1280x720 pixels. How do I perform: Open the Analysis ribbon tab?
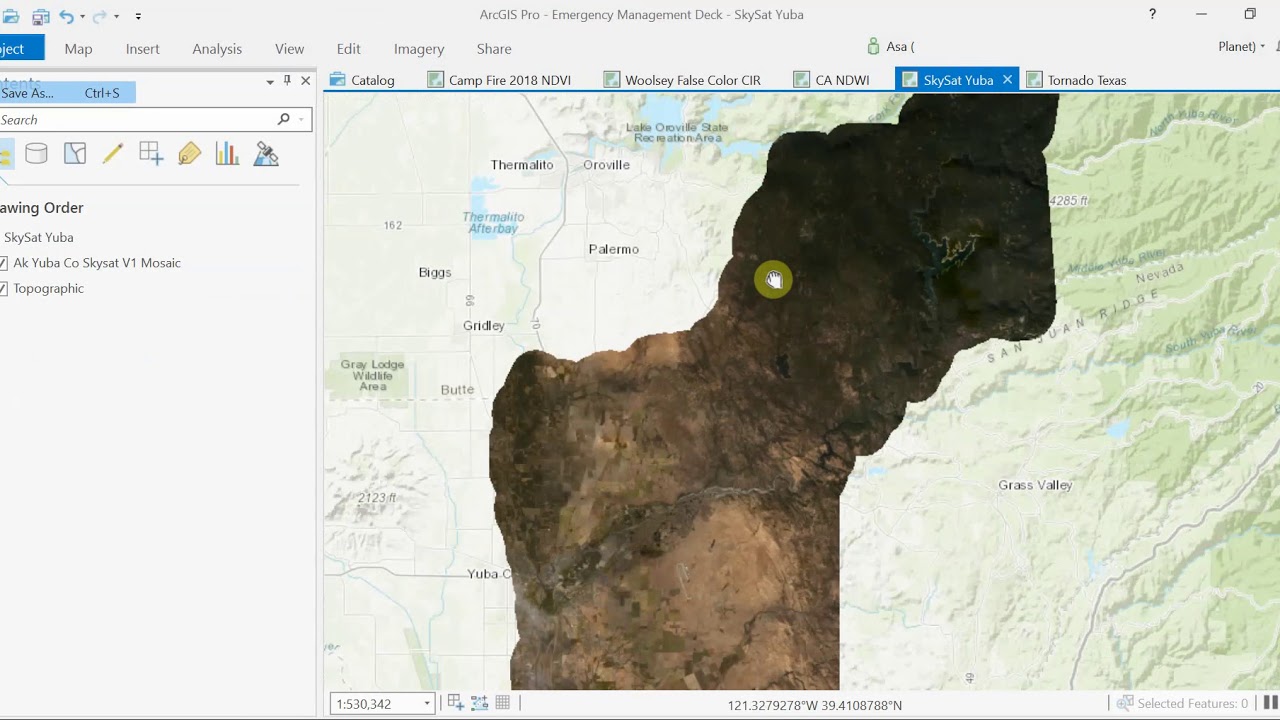pyautogui.click(x=217, y=48)
